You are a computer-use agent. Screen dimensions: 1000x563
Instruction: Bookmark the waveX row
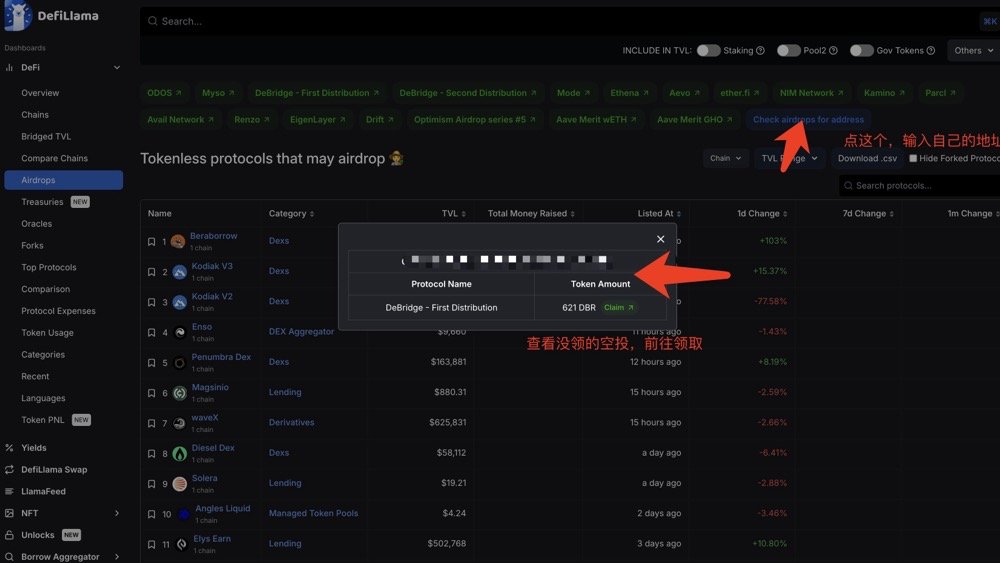[x=151, y=423]
